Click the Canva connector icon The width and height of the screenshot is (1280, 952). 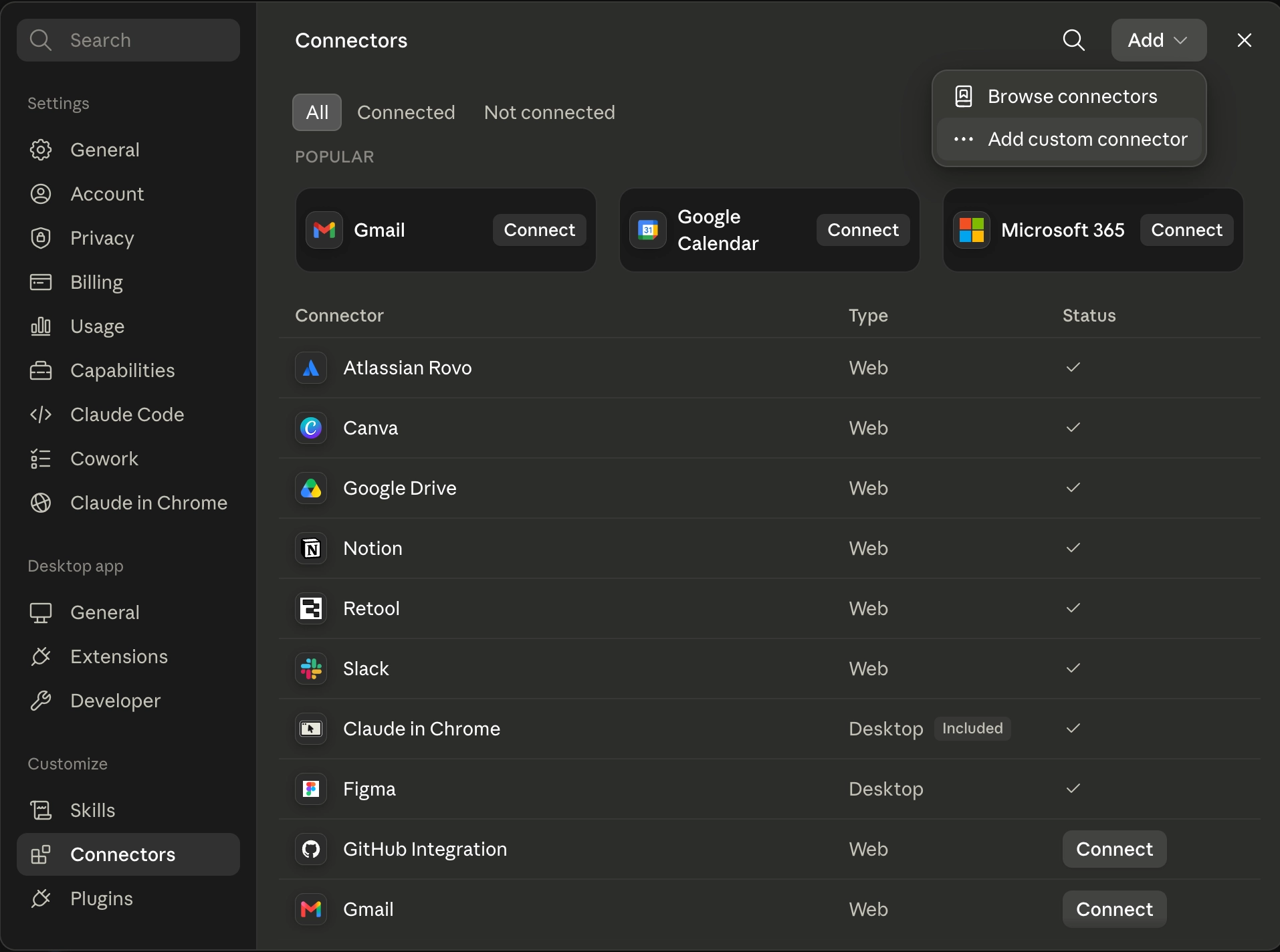311,428
